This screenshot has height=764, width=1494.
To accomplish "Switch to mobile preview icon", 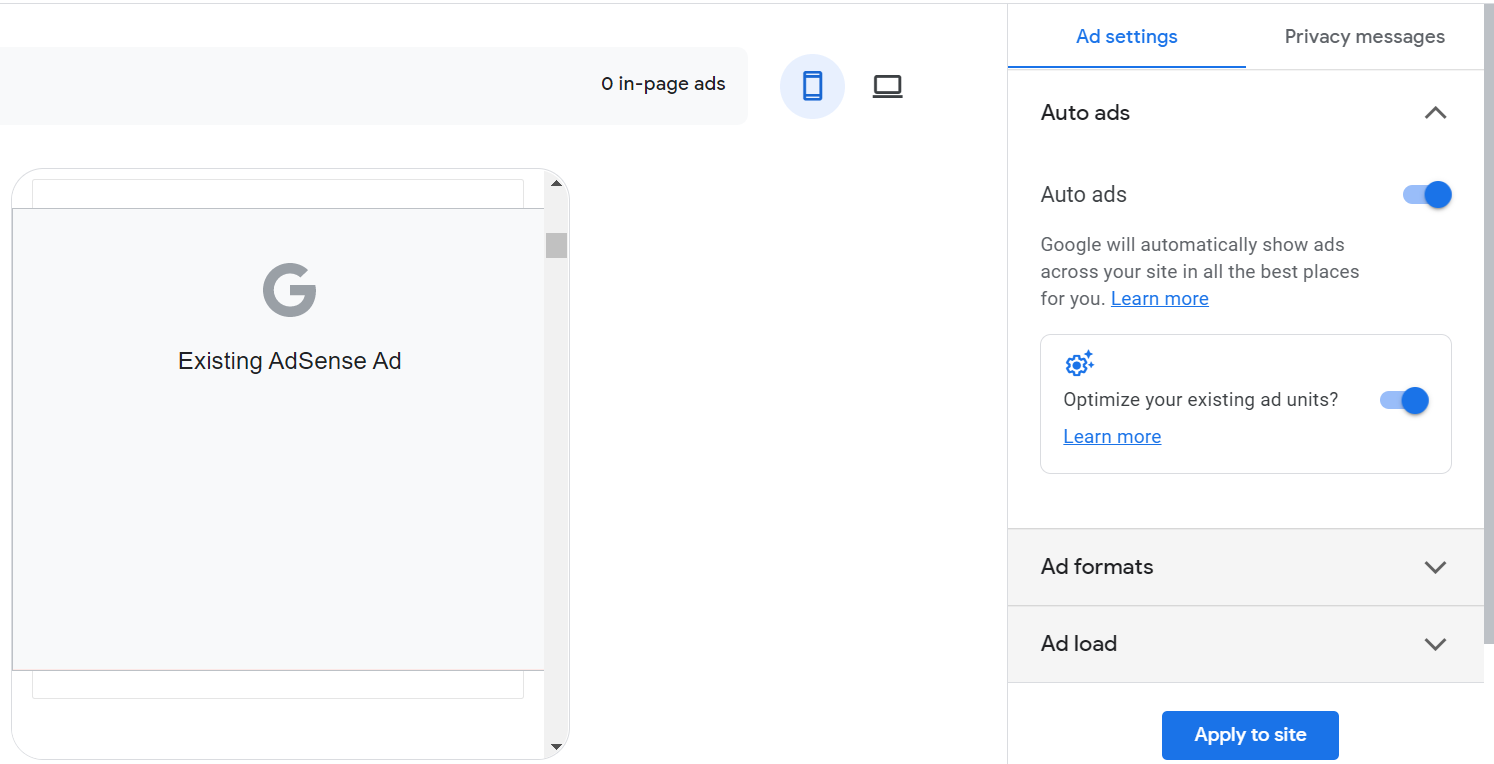I will 812,86.
